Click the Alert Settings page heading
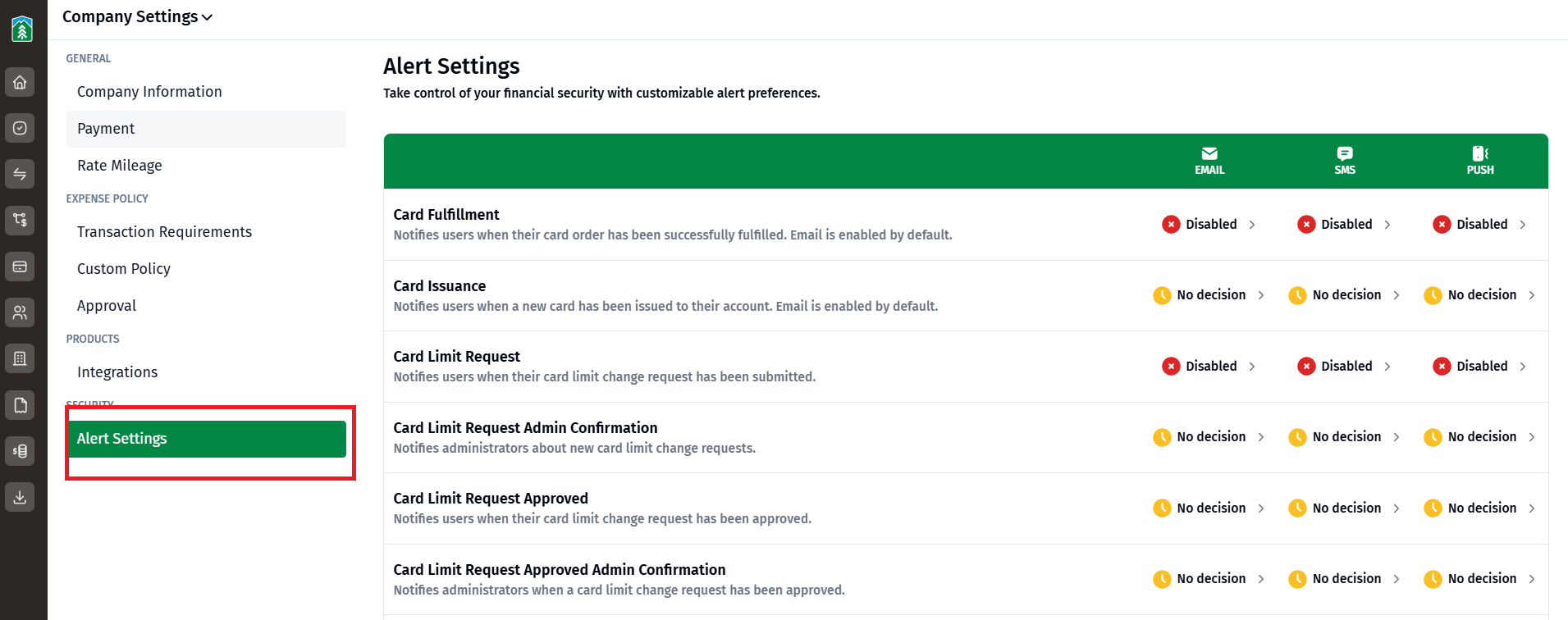This screenshot has height=620, width=1568. tap(451, 66)
